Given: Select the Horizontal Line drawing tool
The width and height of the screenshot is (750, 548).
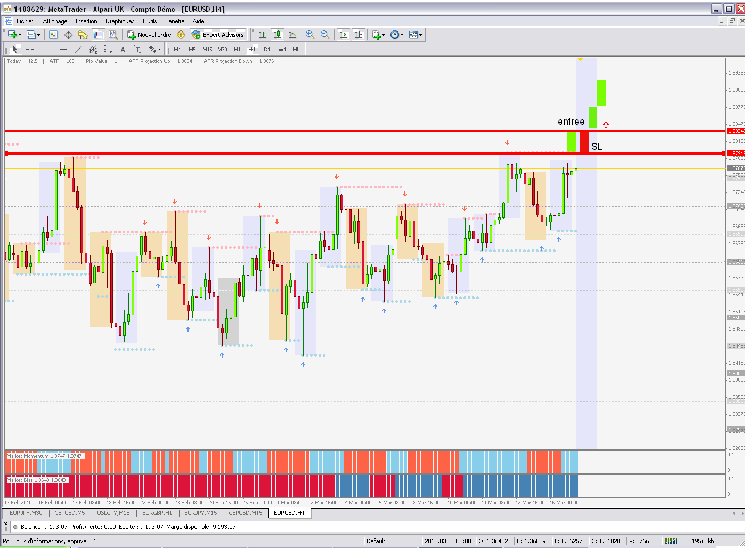Looking at the screenshot, I should coord(63,49).
